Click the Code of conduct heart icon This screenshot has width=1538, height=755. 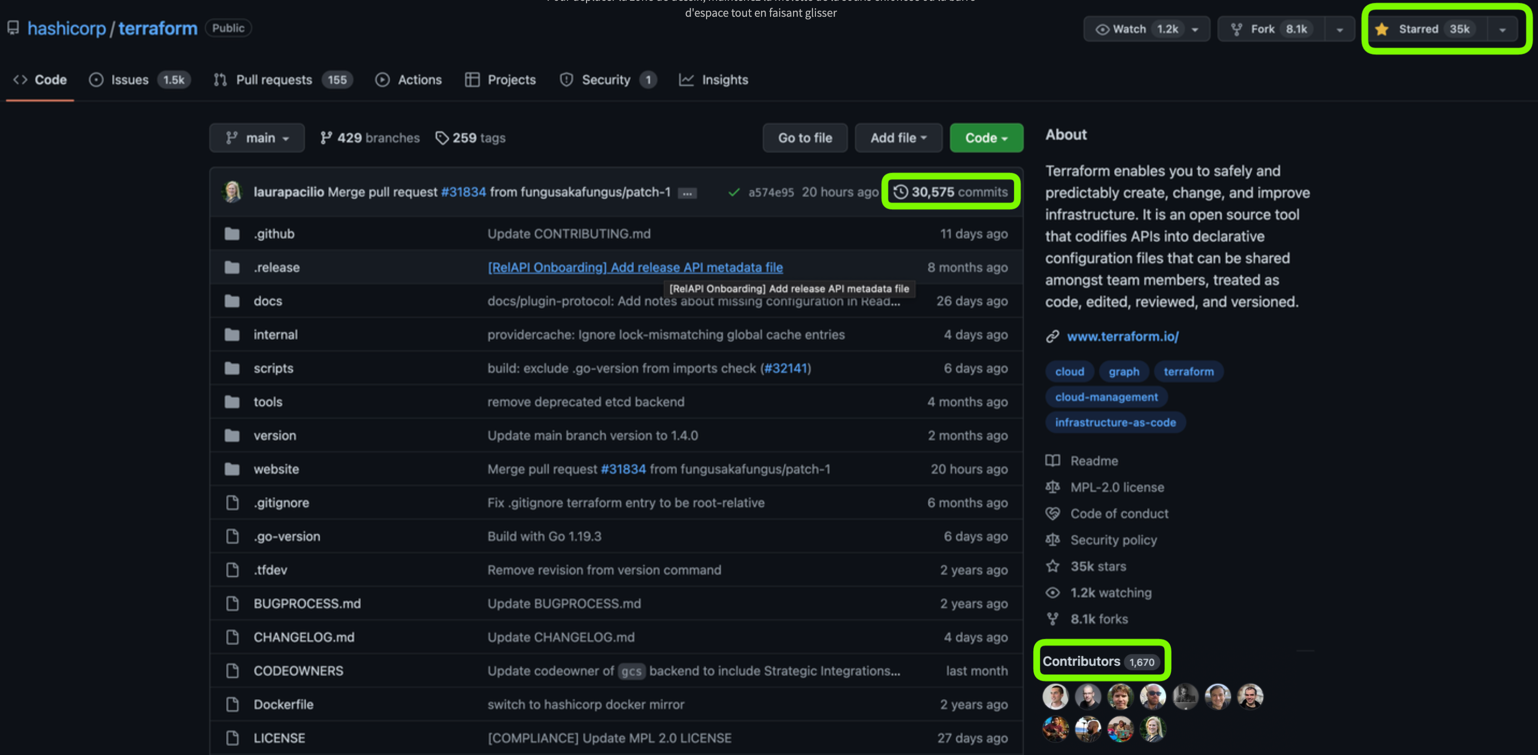click(1052, 514)
